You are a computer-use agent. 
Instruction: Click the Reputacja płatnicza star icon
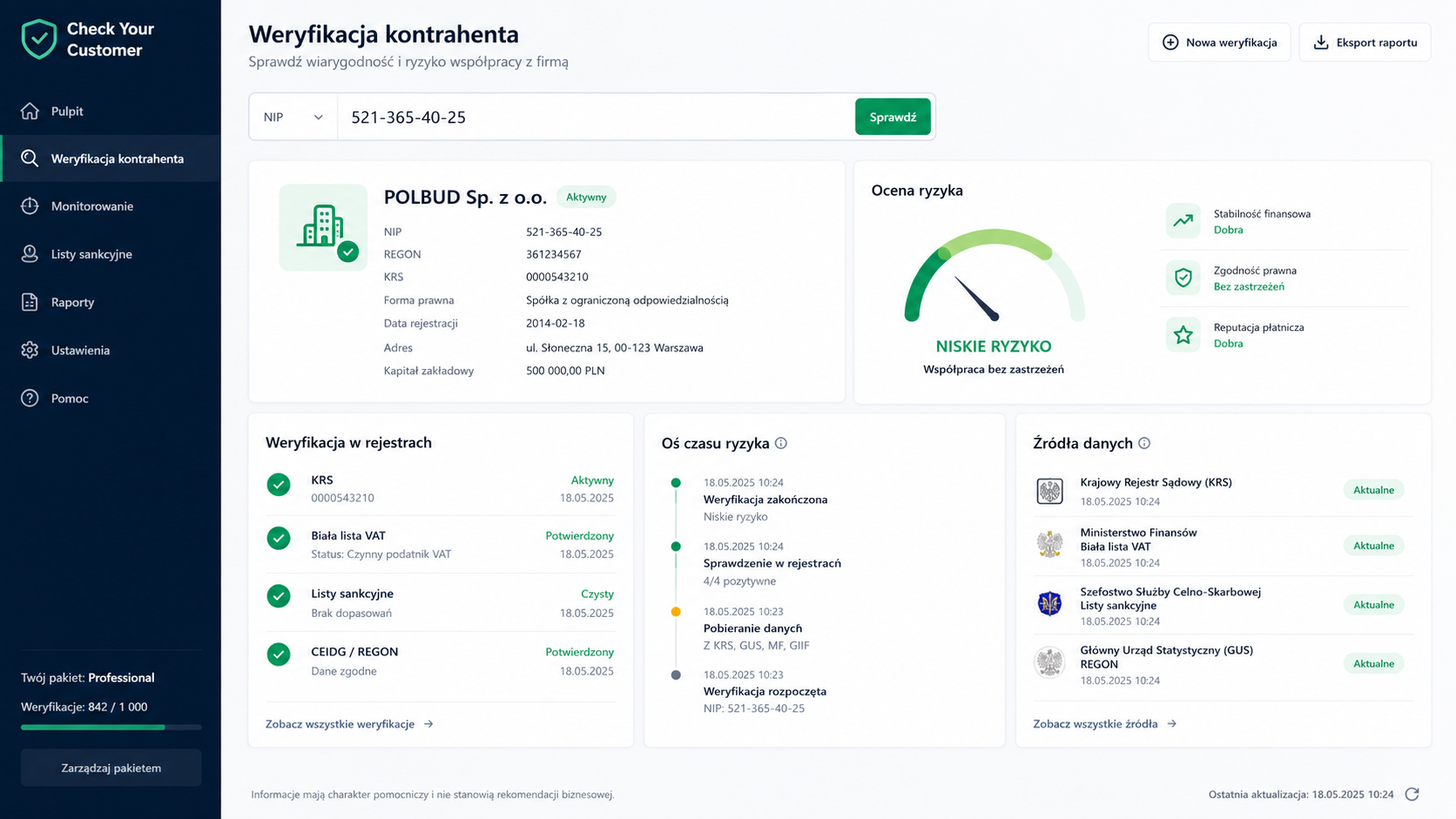[1183, 334]
